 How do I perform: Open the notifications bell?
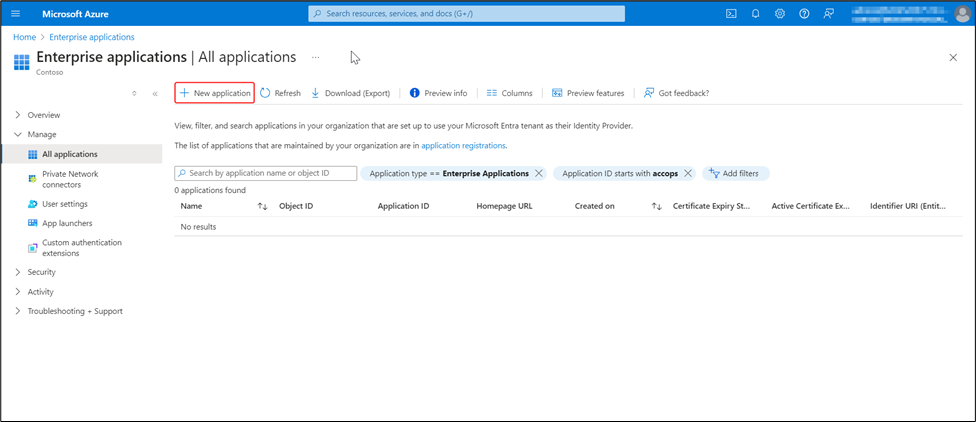click(x=755, y=14)
